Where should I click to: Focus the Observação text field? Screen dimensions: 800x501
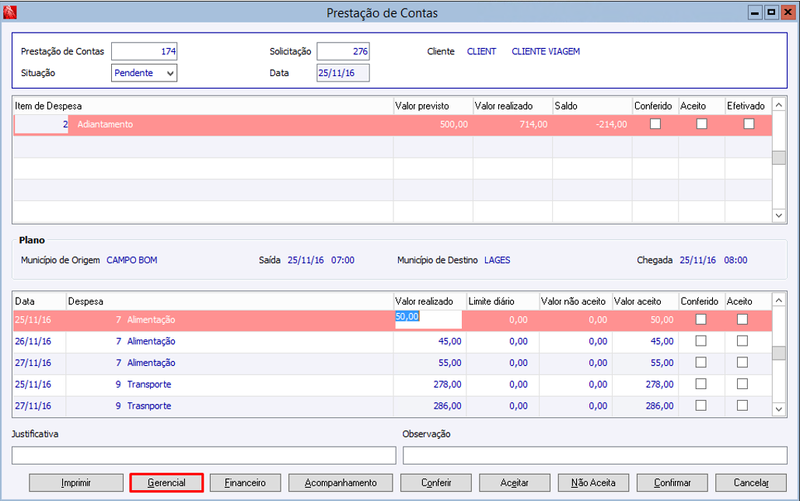tap(595, 456)
